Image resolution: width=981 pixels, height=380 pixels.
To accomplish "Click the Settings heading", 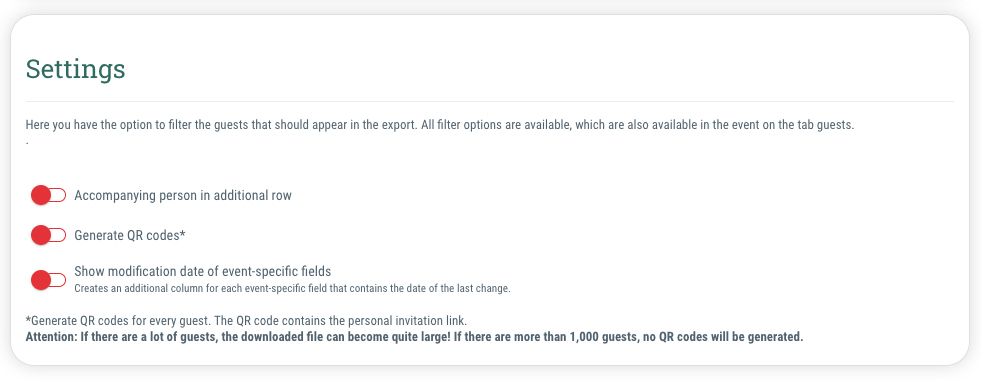I will pos(75,69).
